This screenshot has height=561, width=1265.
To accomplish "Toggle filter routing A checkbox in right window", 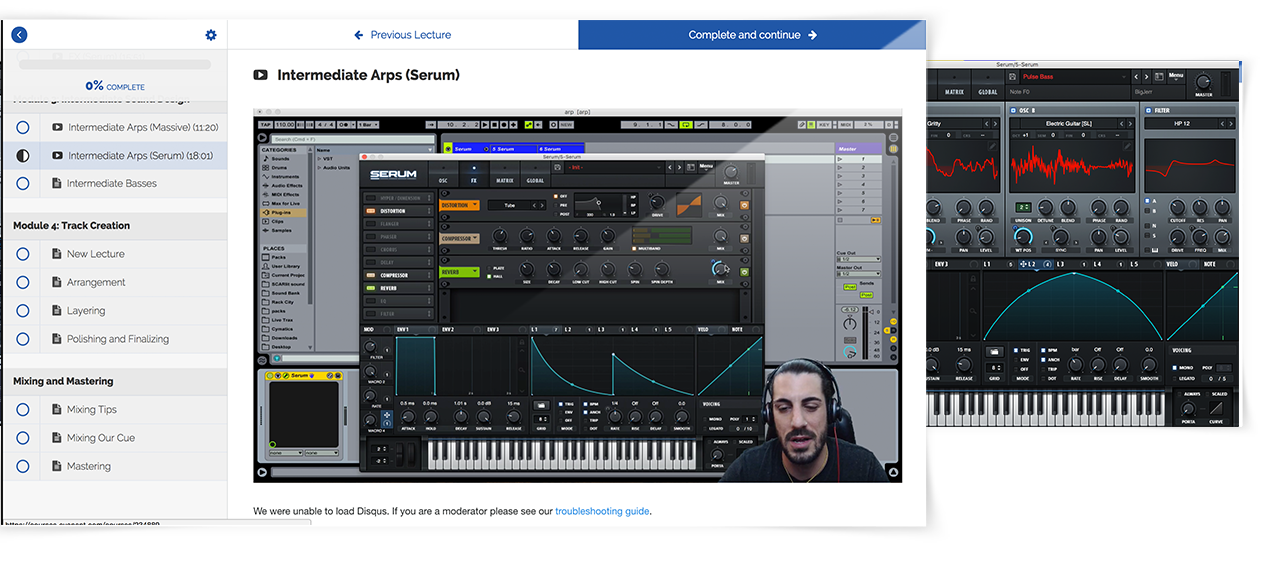I will pyautogui.click(x=1147, y=200).
